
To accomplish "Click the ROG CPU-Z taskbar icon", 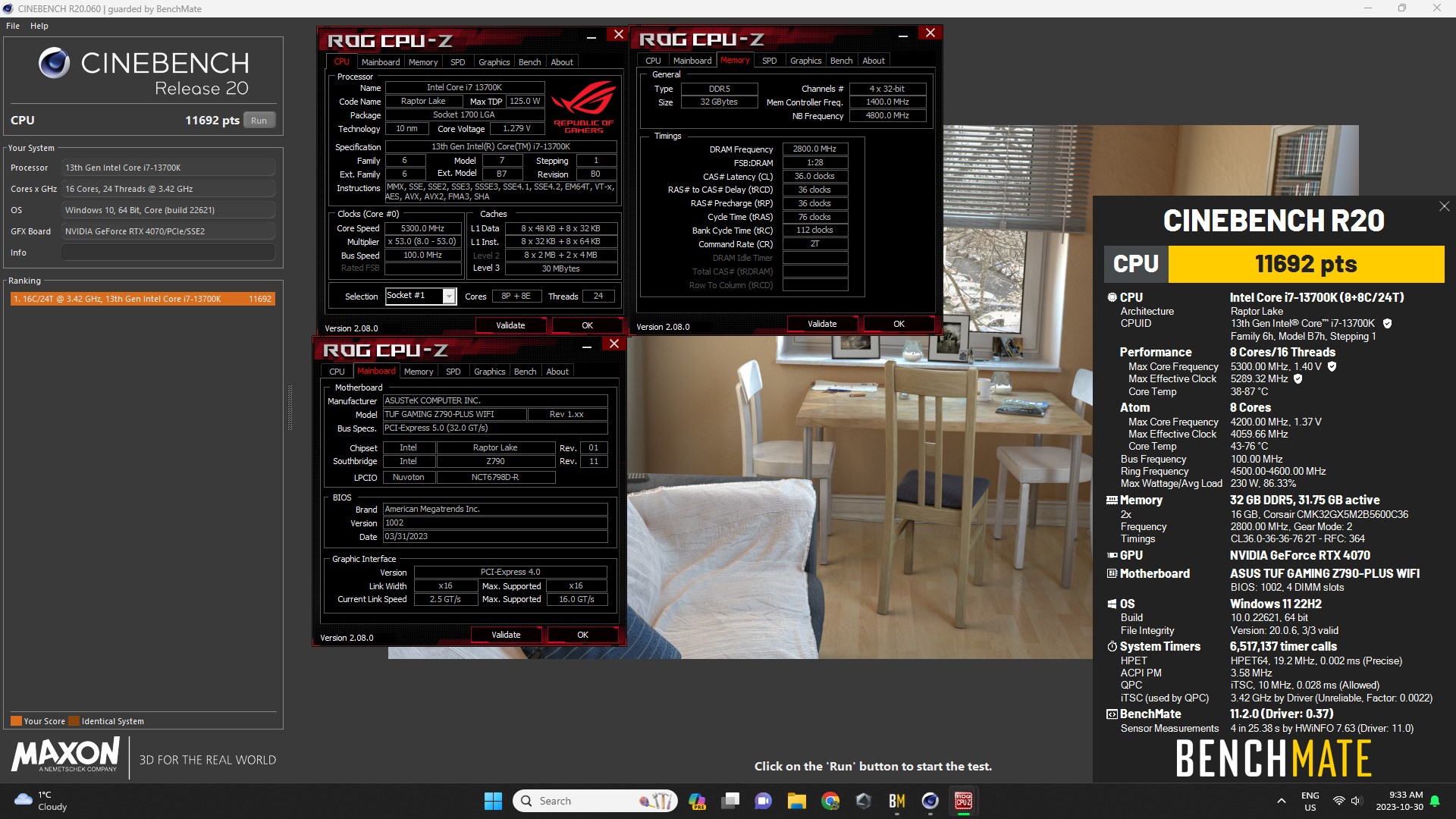I will [964, 801].
